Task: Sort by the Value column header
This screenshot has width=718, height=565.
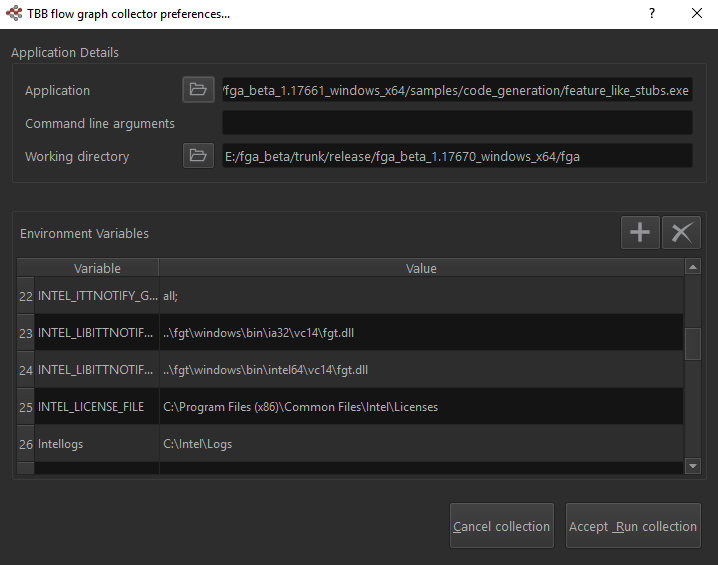Action: [421, 268]
